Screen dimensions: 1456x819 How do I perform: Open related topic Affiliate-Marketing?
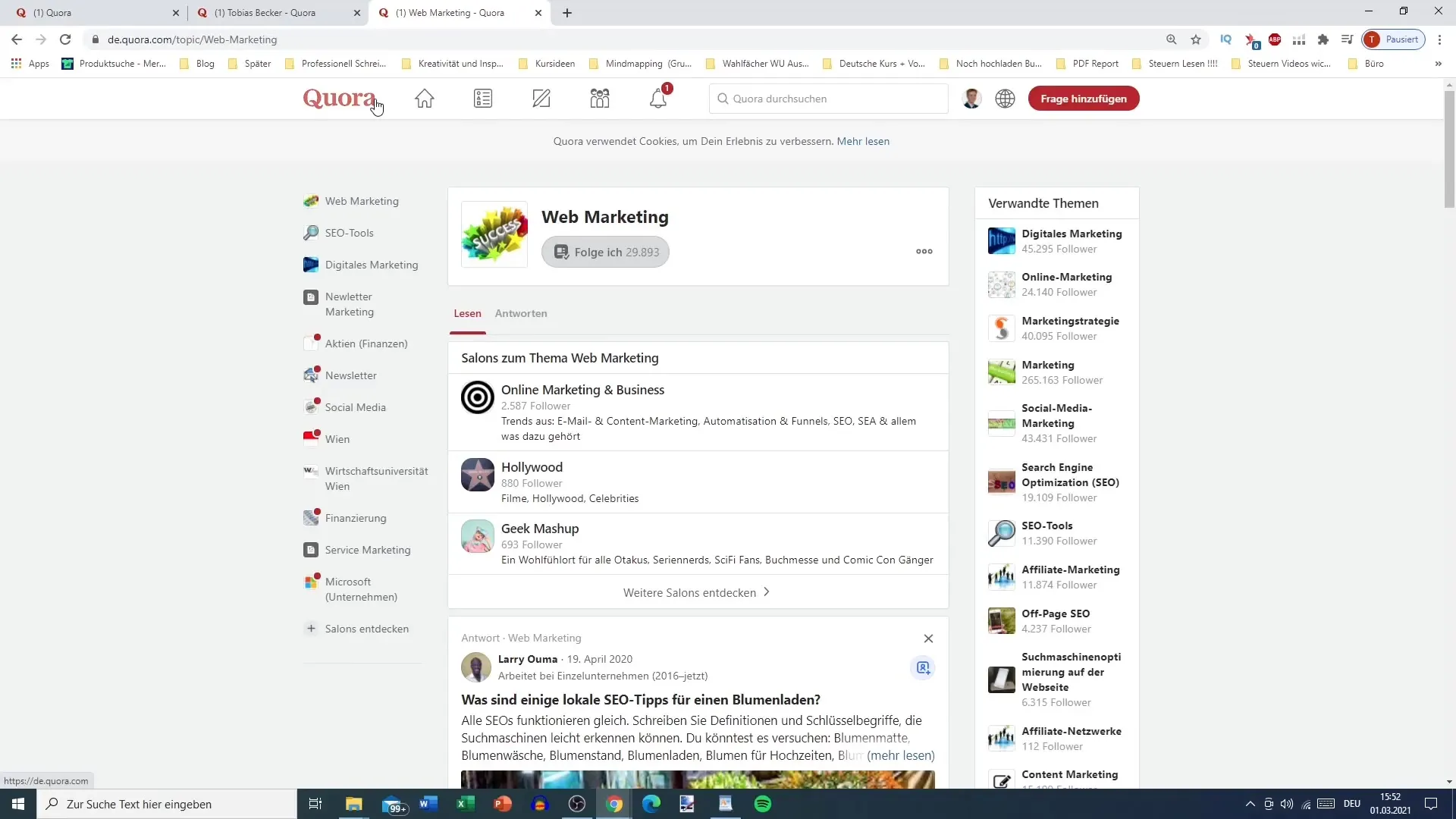pyautogui.click(x=1070, y=570)
